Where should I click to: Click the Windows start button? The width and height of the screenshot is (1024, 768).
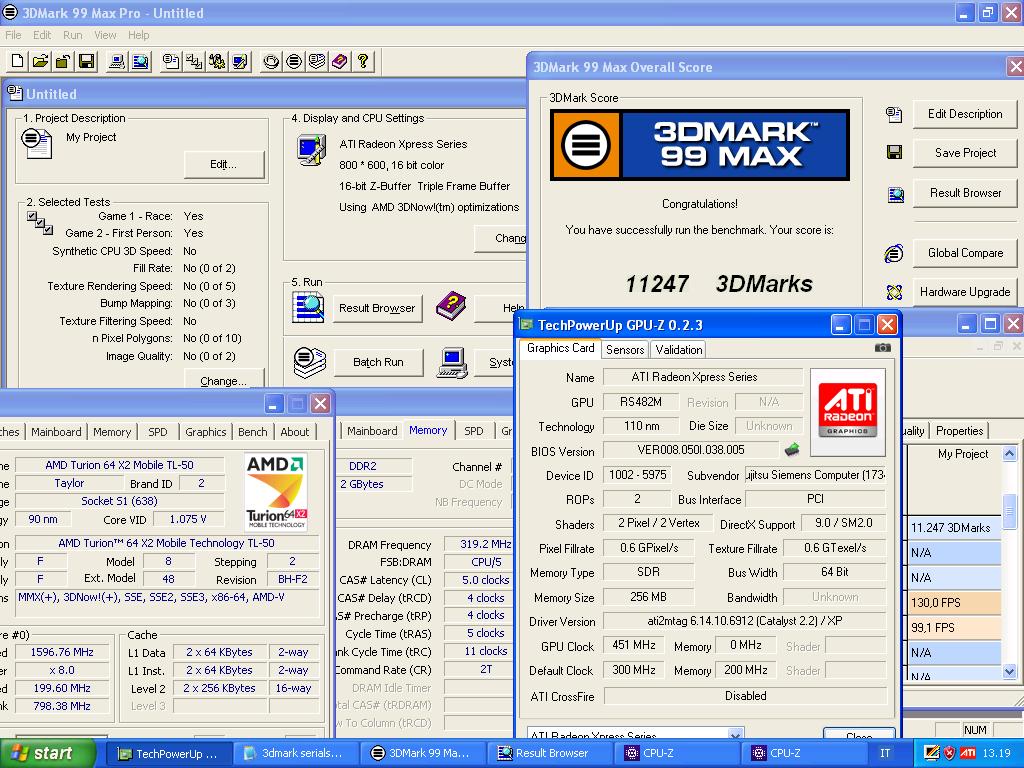[x=47, y=753]
